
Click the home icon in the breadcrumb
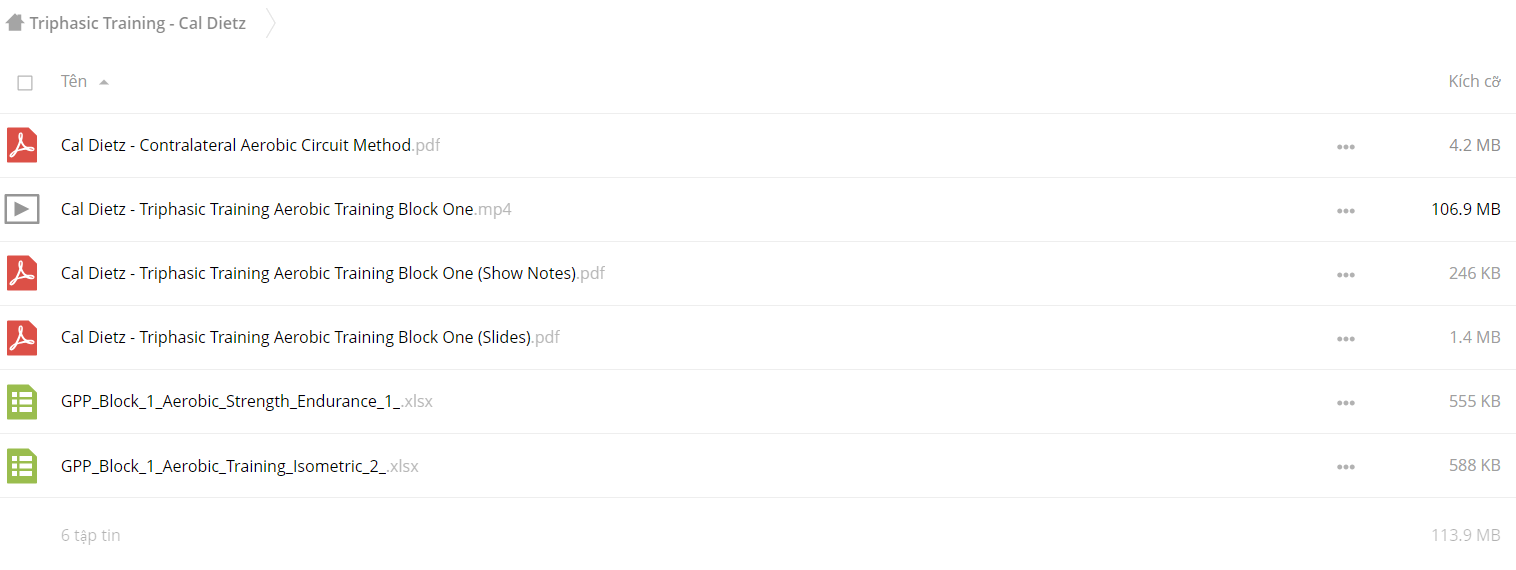coord(15,23)
